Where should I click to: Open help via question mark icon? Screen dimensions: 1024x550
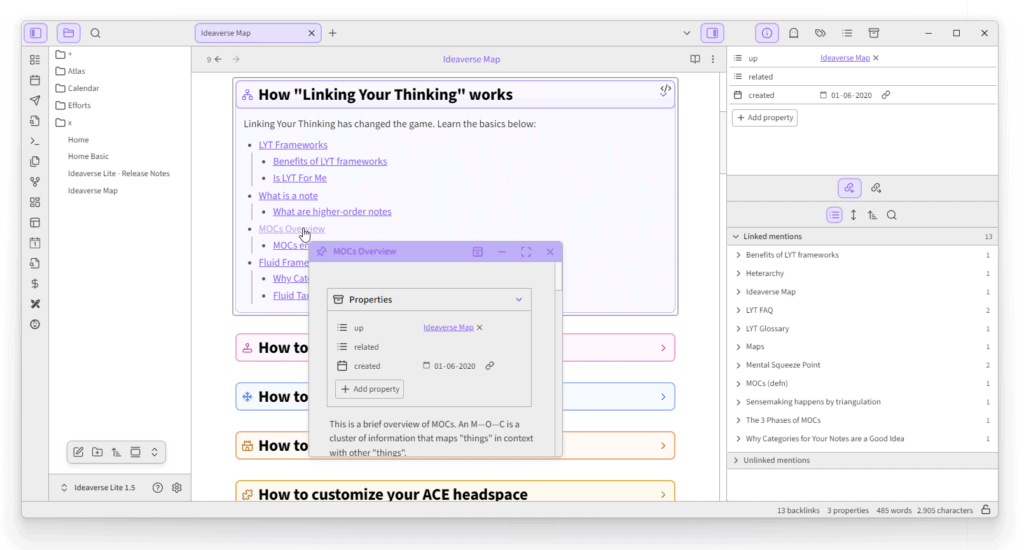pos(157,487)
